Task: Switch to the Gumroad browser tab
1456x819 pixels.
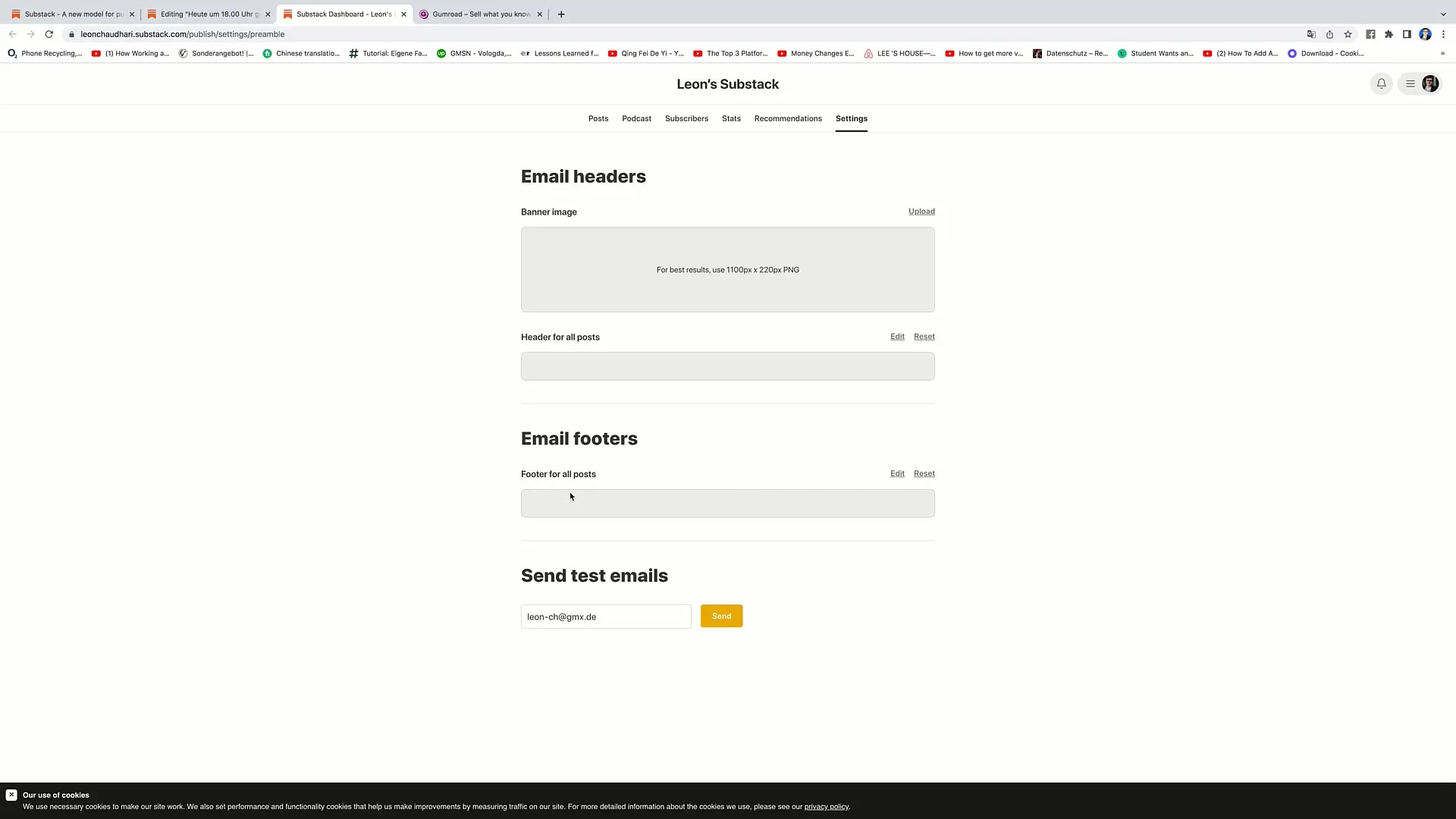Action: (480, 14)
